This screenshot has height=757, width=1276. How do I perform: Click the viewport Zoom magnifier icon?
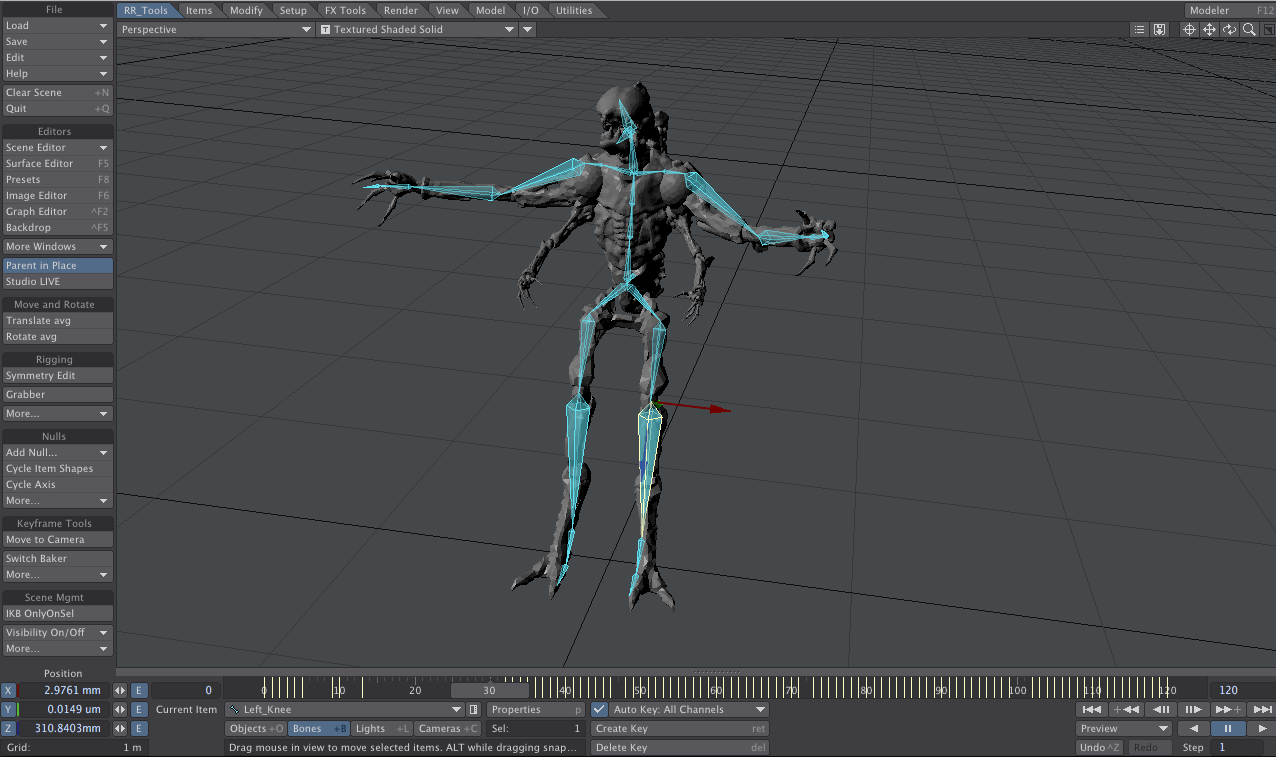(x=1248, y=29)
